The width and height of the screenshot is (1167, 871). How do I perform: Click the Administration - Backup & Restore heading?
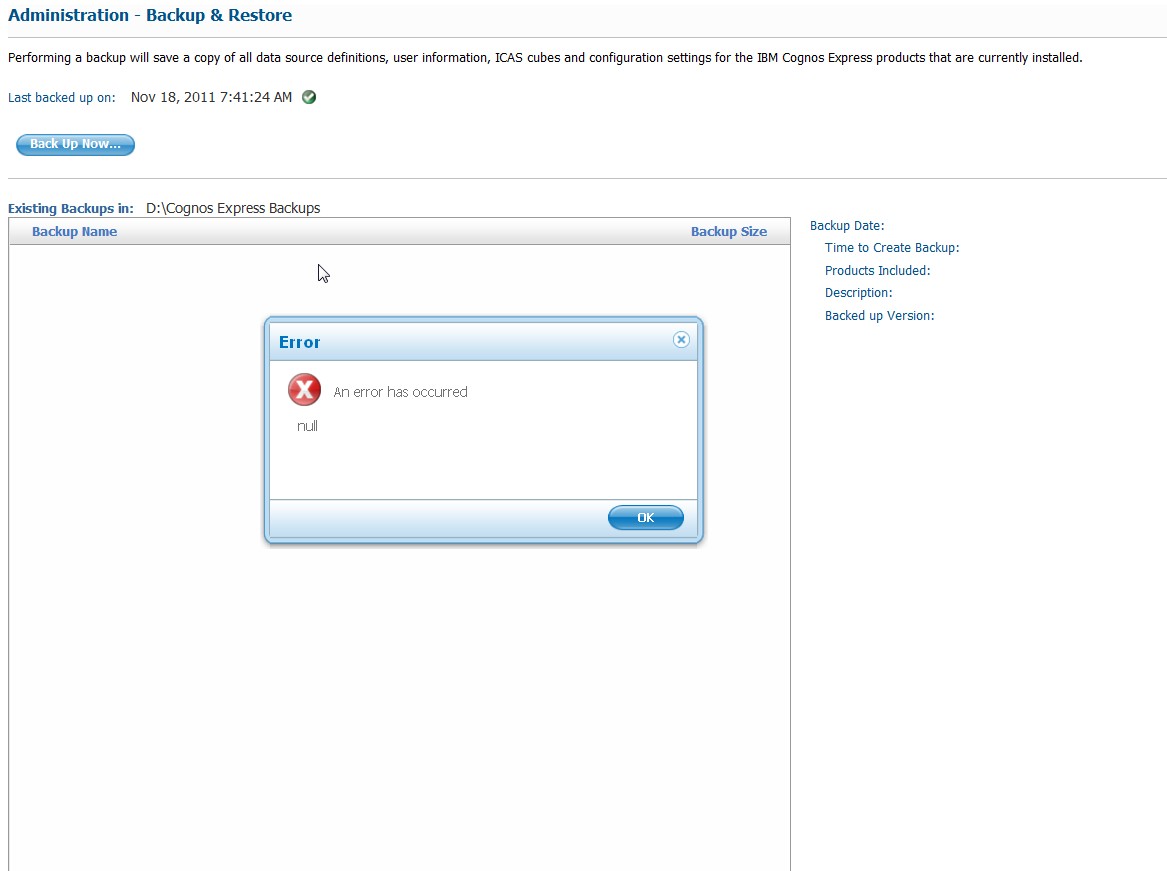tap(150, 16)
